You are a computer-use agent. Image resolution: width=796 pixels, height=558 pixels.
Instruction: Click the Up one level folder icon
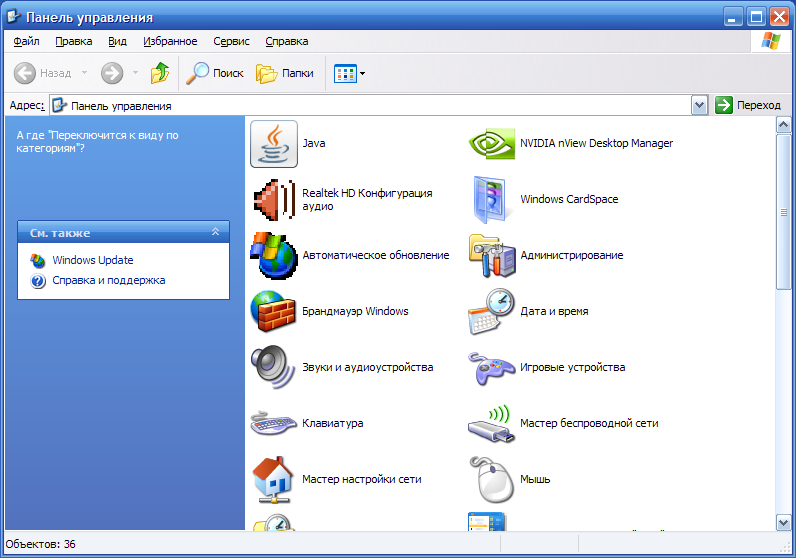click(x=160, y=73)
